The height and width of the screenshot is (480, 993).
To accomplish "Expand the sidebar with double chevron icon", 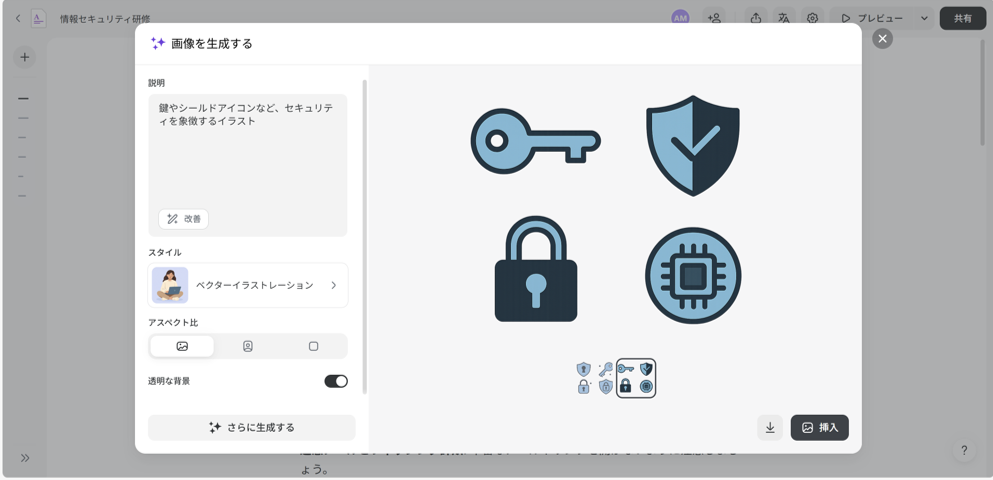I will (x=25, y=458).
